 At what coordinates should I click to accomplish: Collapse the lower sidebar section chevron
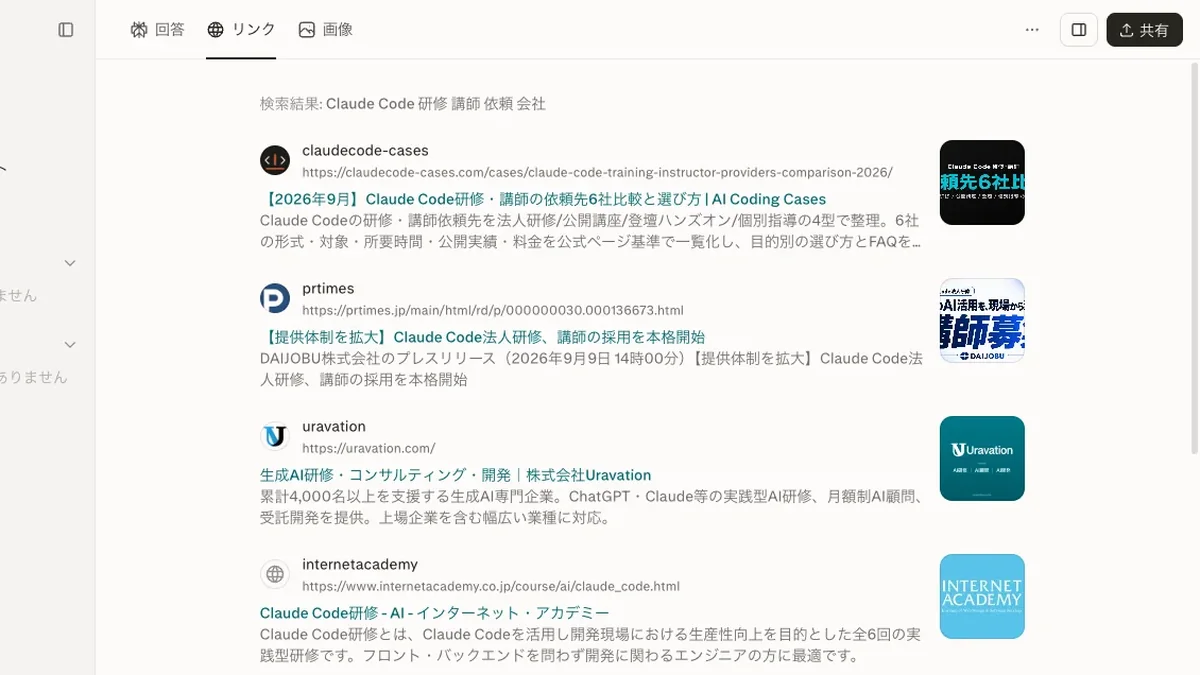pyautogui.click(x=70, y=345)
